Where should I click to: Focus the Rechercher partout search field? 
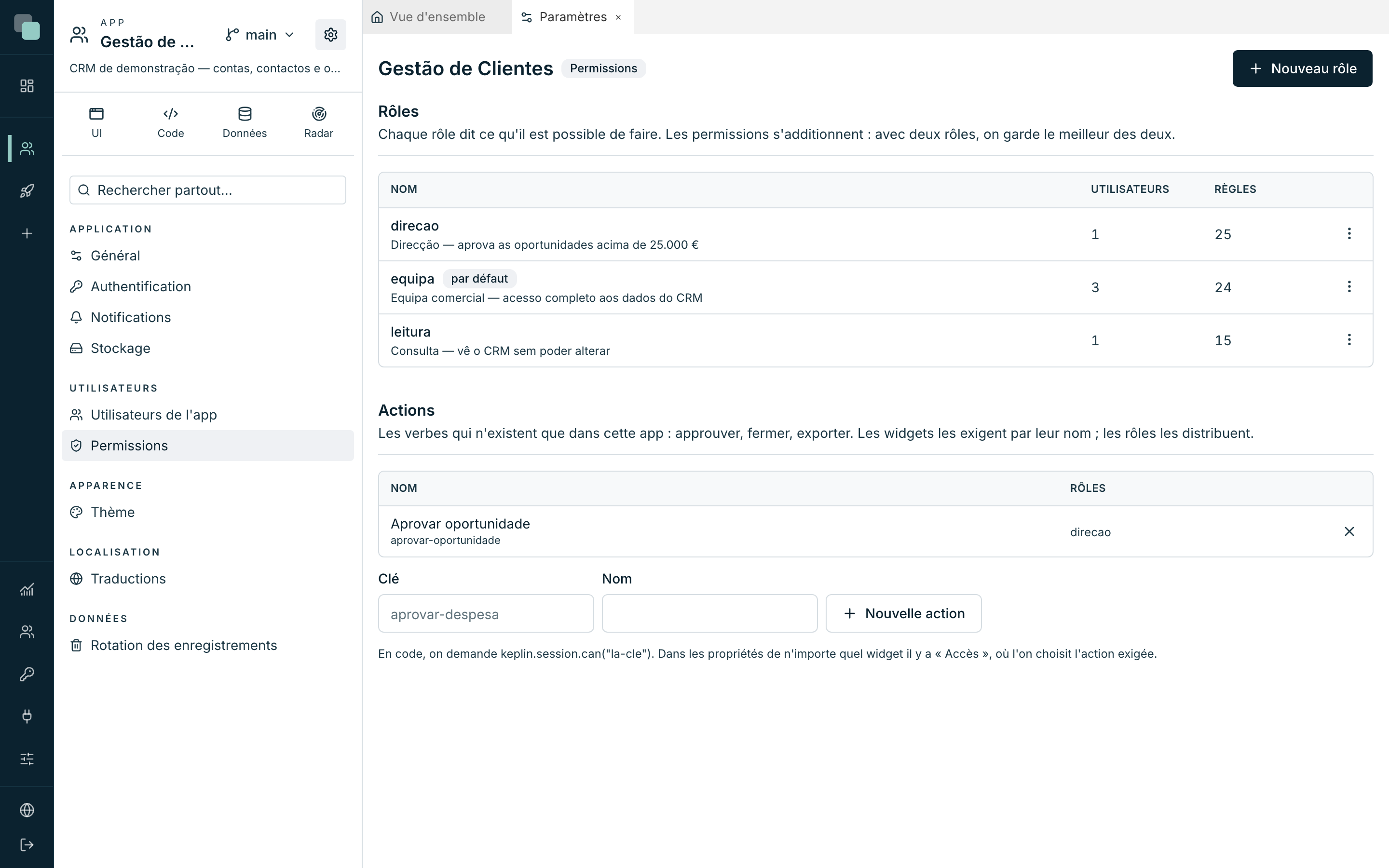coord(208,190)
